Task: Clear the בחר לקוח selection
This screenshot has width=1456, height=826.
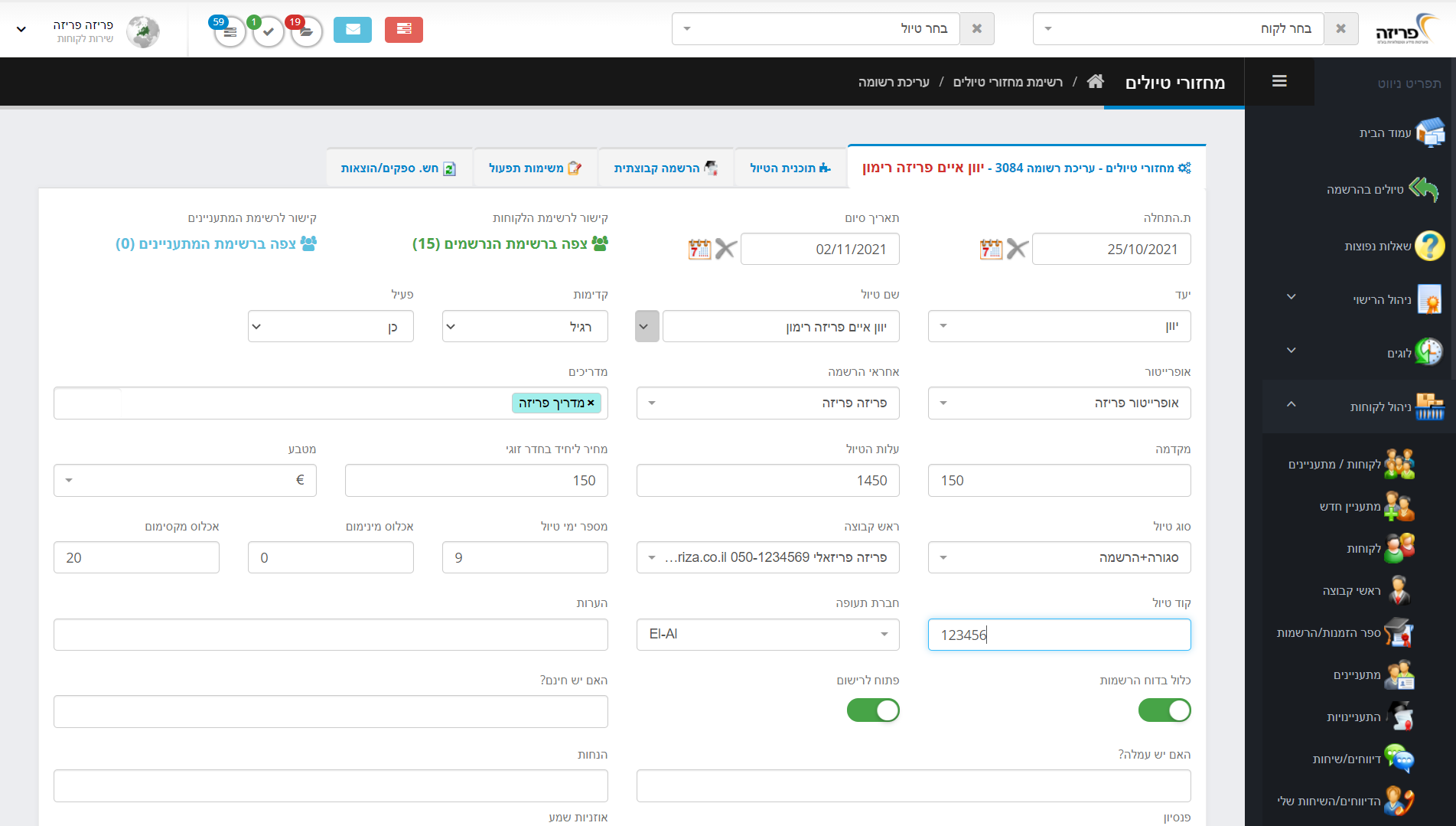Action: point(1340,29)
